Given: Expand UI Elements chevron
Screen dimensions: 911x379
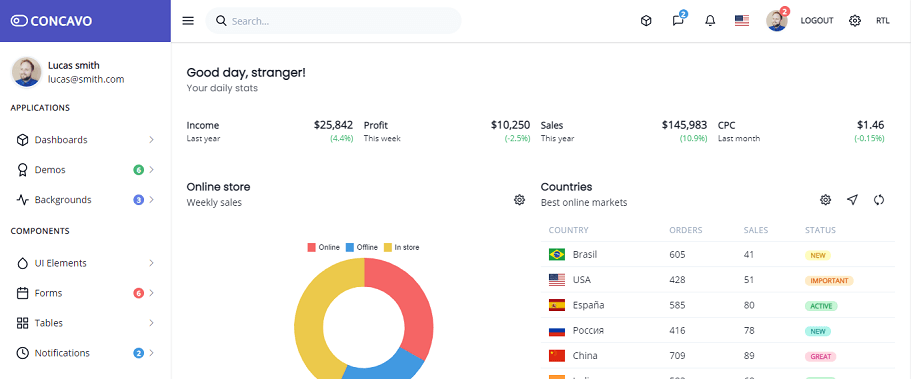Looking at the screenshot, I should (151, 263).
